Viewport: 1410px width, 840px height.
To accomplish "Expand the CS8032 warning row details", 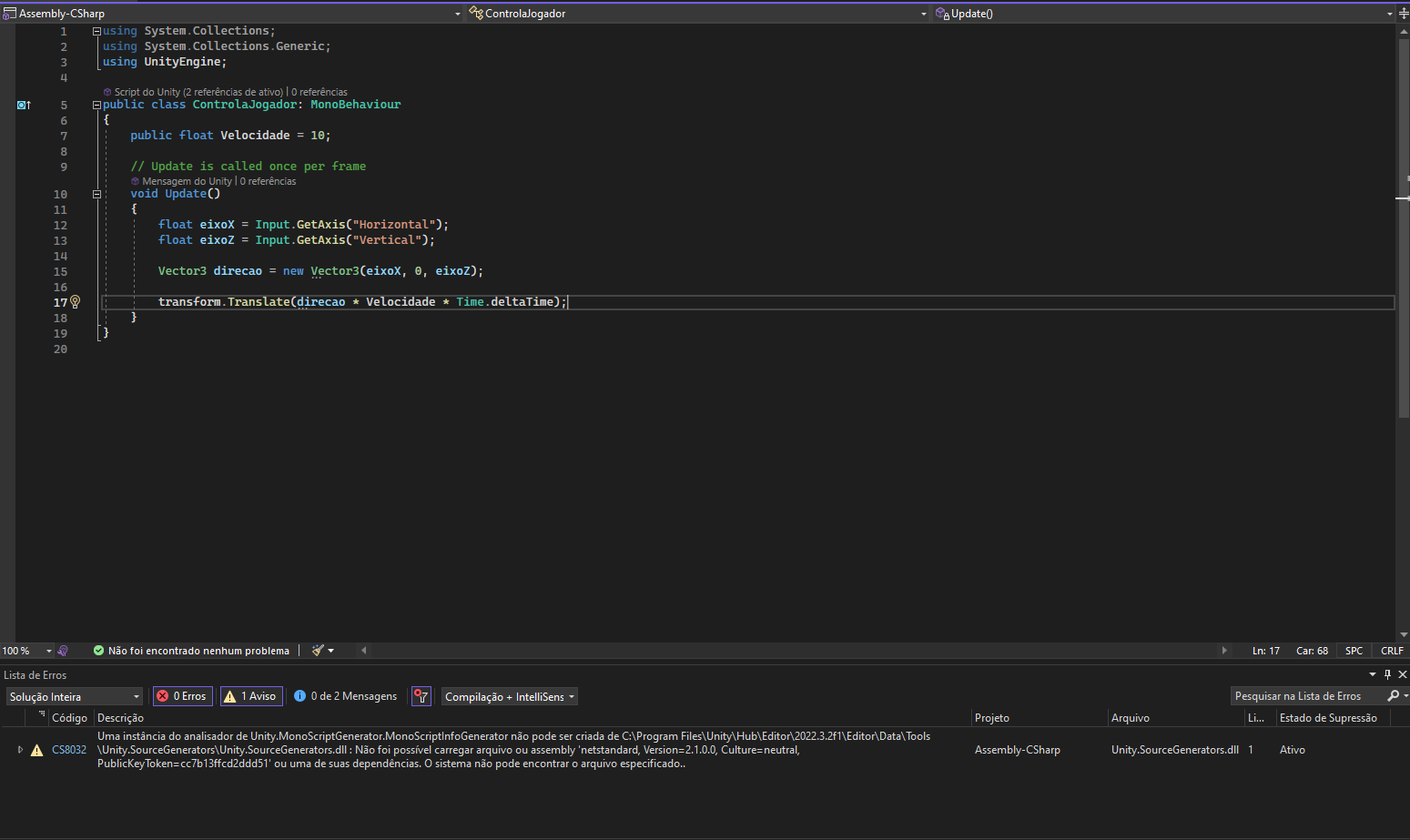I will coord(20,750).
